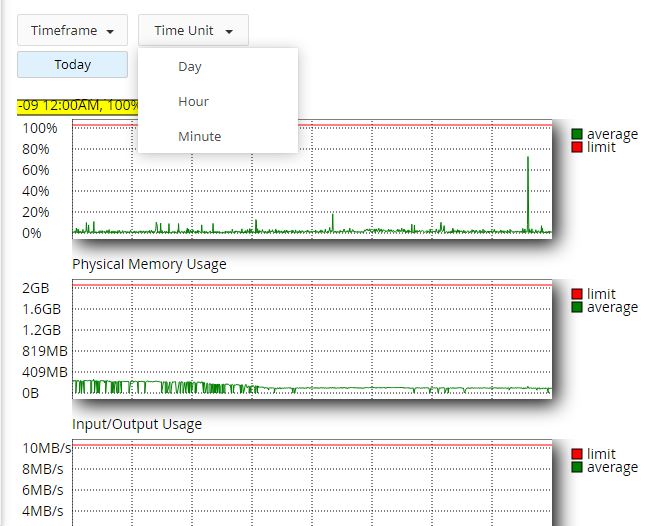Click the 409MB memory axis label

pos(45,372)
